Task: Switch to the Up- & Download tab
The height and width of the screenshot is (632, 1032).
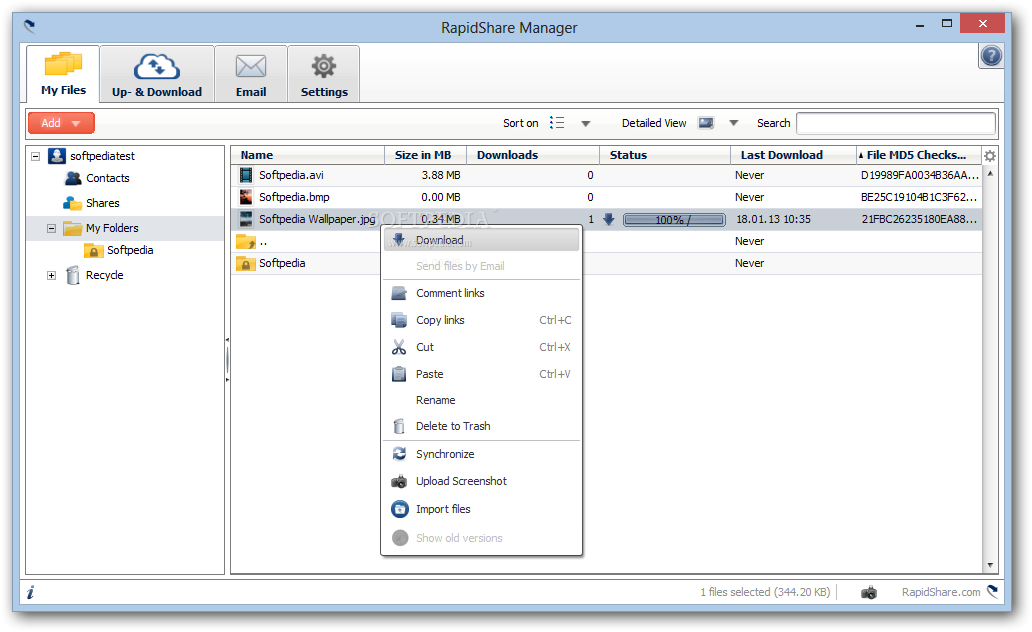Action: coord(157,74)
